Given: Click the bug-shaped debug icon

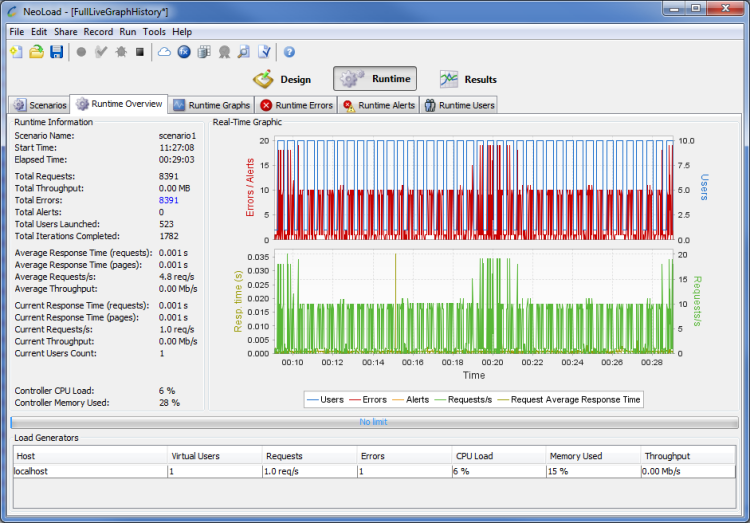Looking at the screenshot, I should click(120, 52).
